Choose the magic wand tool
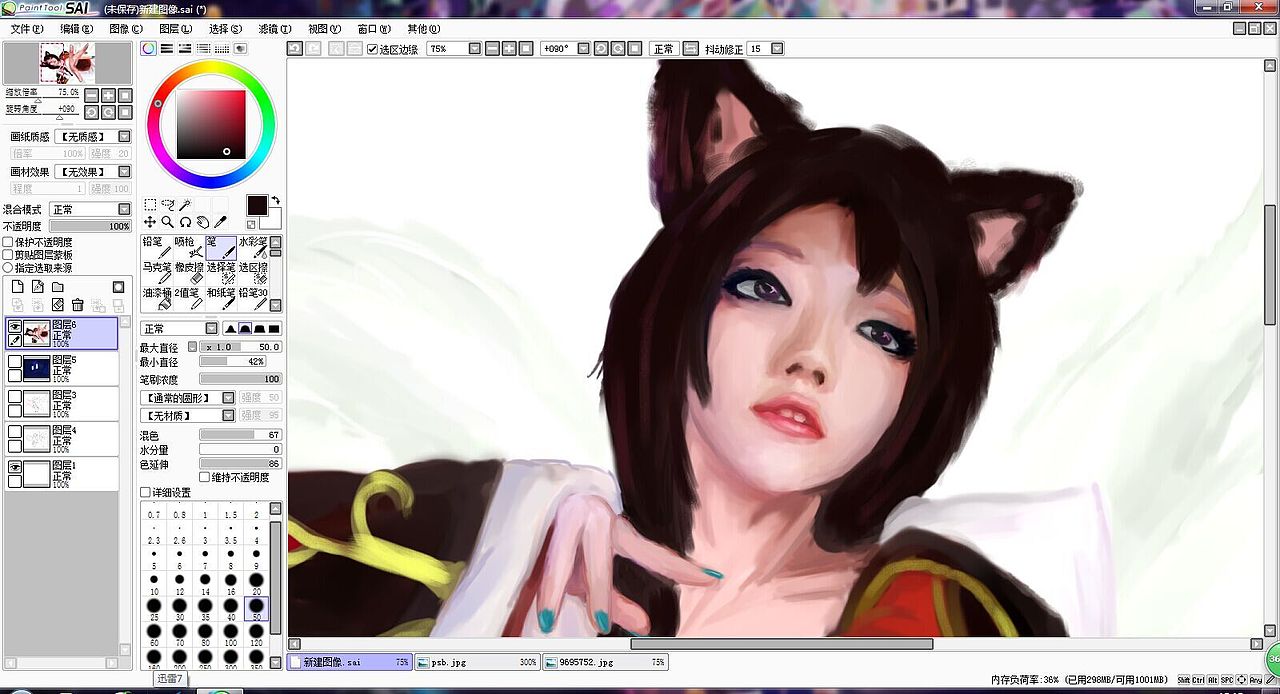 tap(185, 205)
